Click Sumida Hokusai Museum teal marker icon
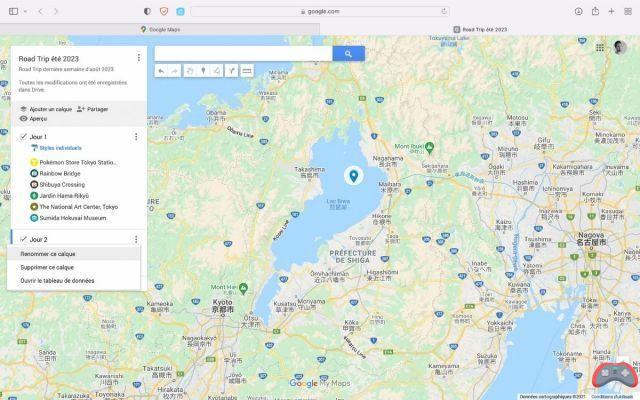Viewport: 640px width, 400px height. tap(34, 218)
